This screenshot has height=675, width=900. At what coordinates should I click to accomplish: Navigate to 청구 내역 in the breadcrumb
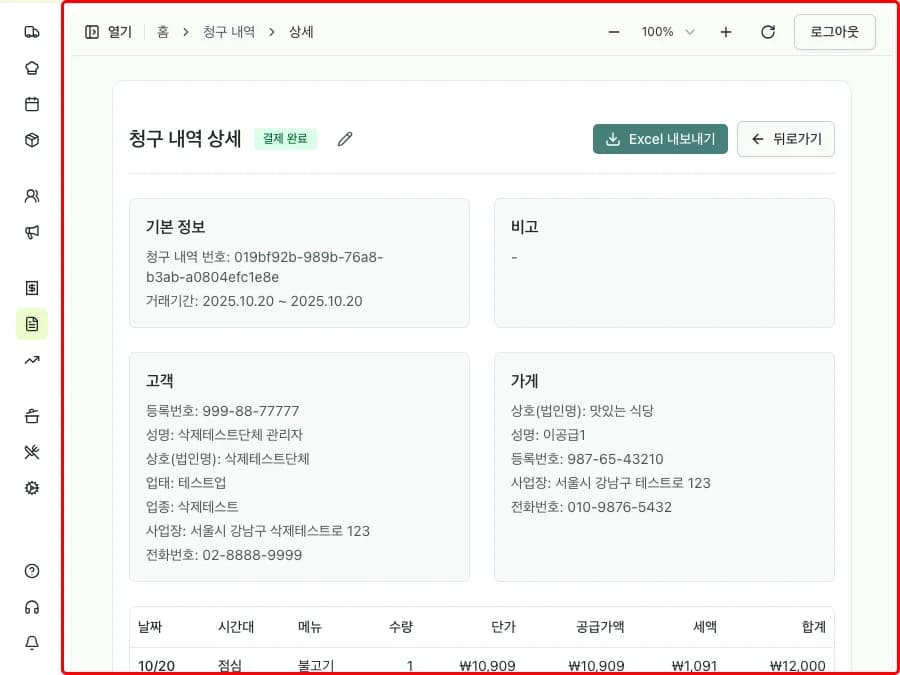[226, 31]
